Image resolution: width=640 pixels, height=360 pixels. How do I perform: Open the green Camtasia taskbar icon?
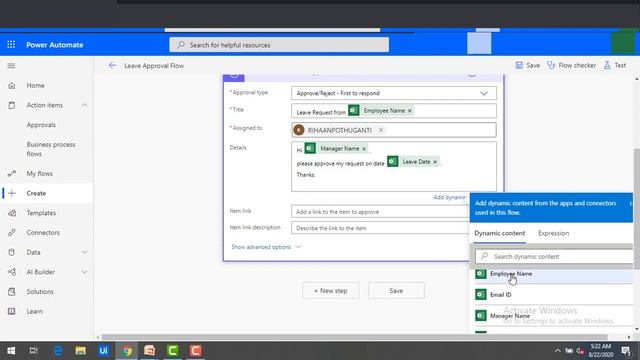[173, 351]
